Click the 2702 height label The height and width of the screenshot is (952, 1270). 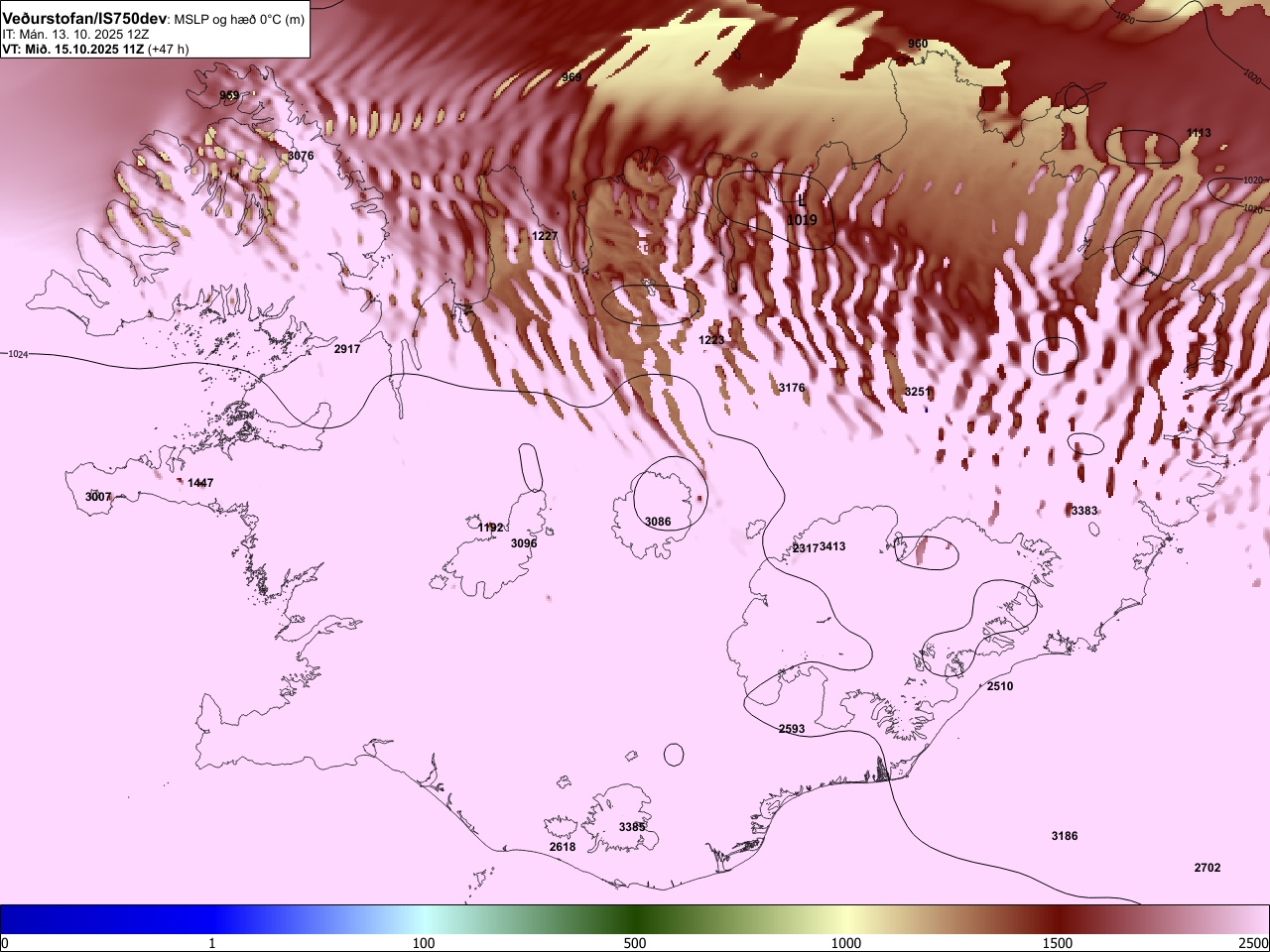click(1207, 868)
